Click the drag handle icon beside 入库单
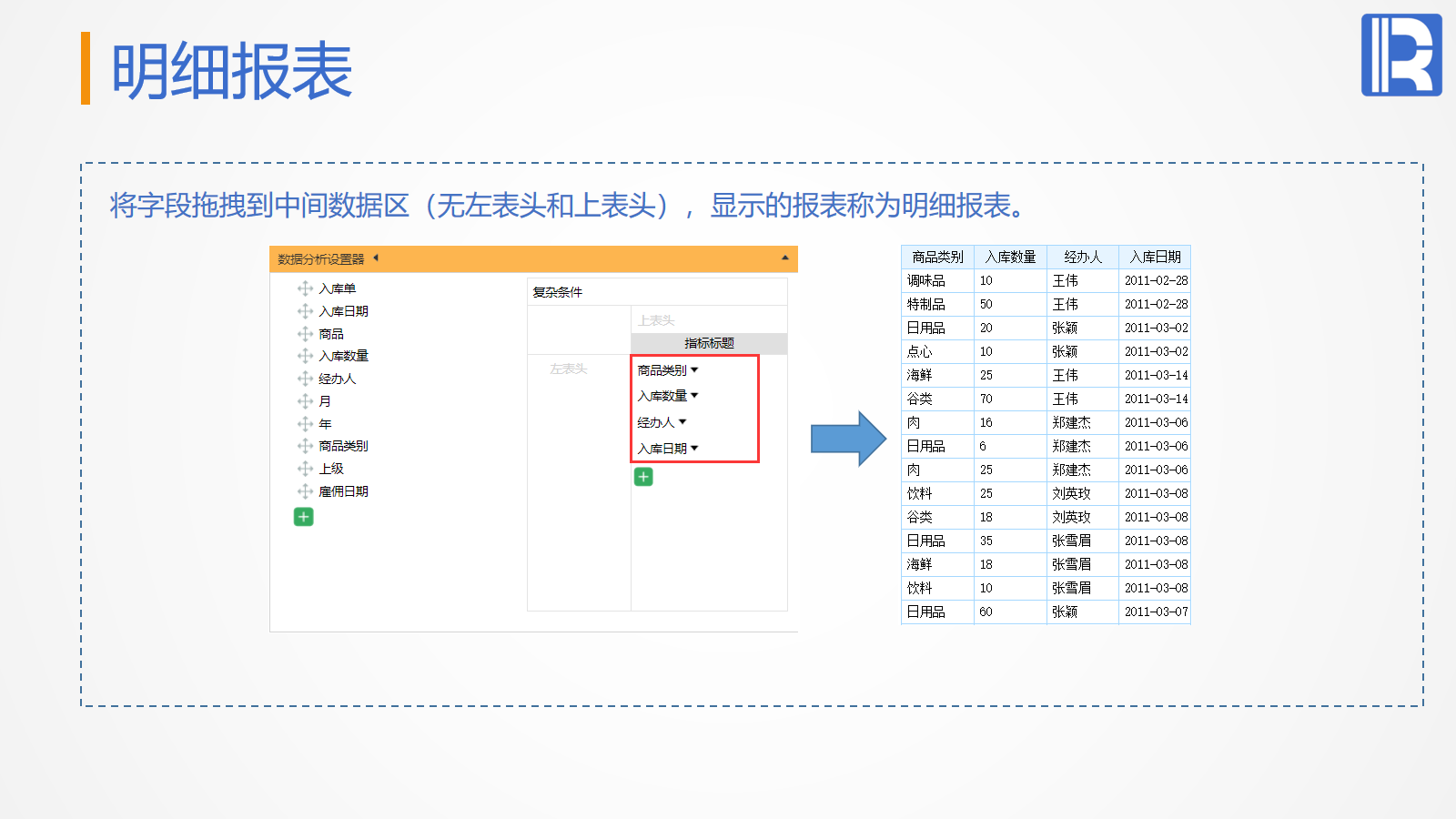This screenshot has height=819, width=1456. [305, 288]
